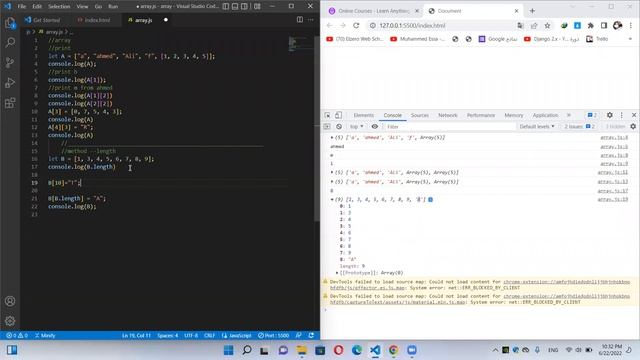The height and width of the screenshot is (360, 640).
Task: Open the Explorer view in VS Code
Action: pyautogui.click(x=10, y=23)
